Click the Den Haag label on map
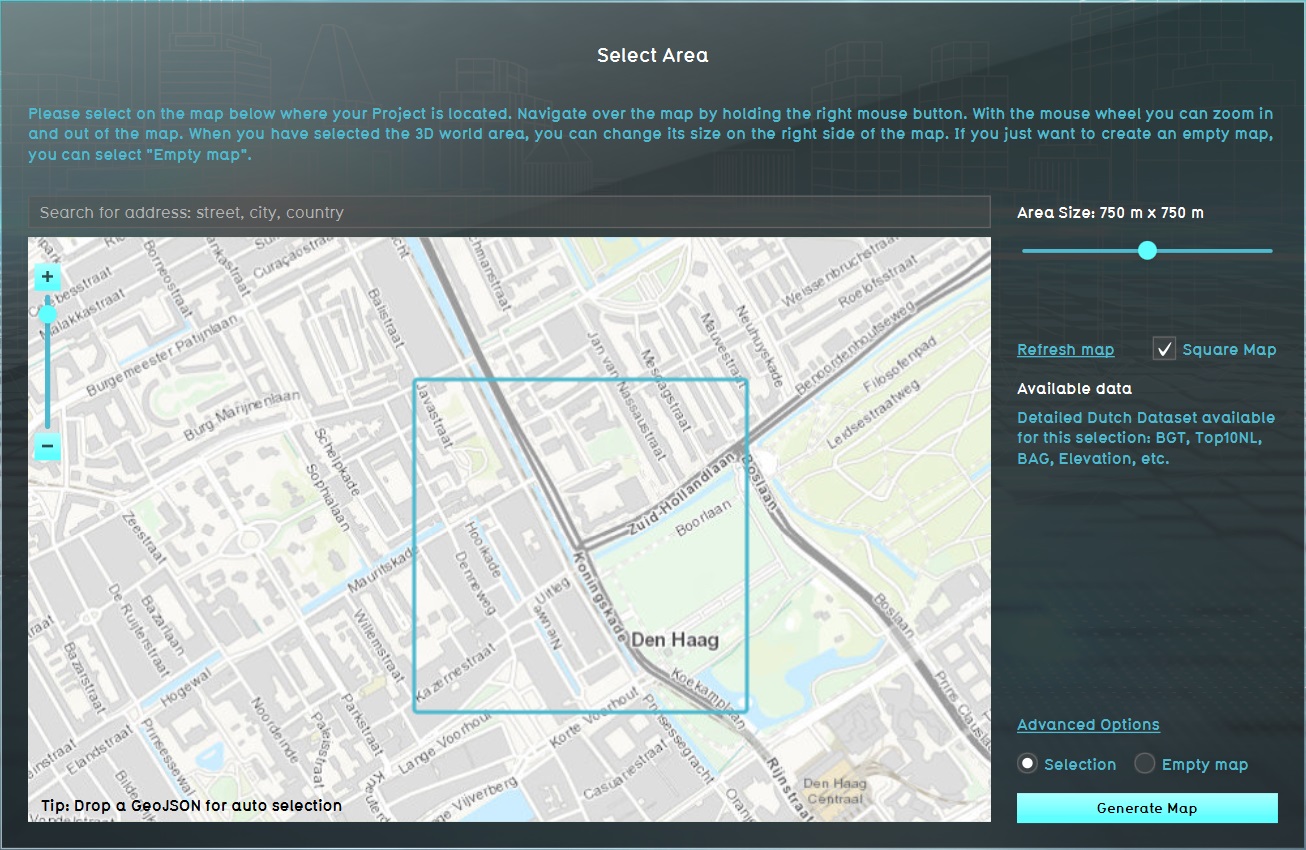1306x850 pixels. [674, 640]
